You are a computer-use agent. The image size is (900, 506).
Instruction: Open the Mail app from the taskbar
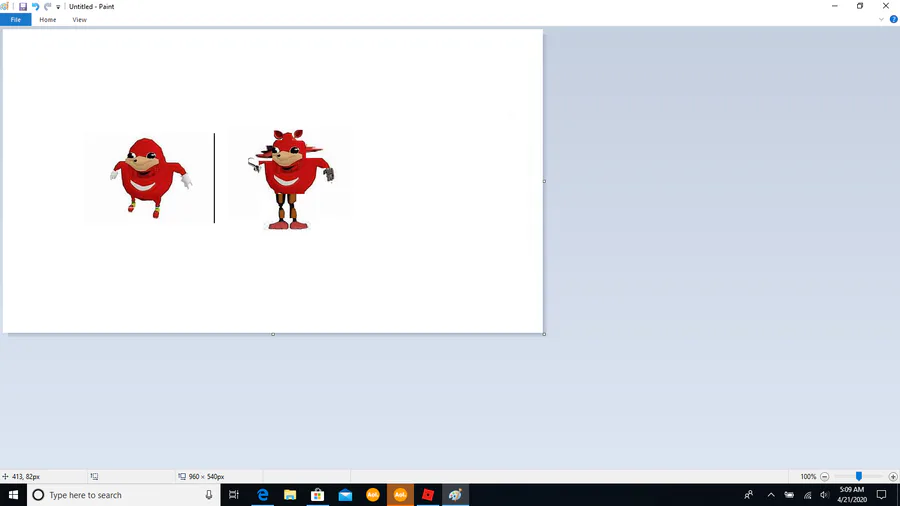click(345, 495)
